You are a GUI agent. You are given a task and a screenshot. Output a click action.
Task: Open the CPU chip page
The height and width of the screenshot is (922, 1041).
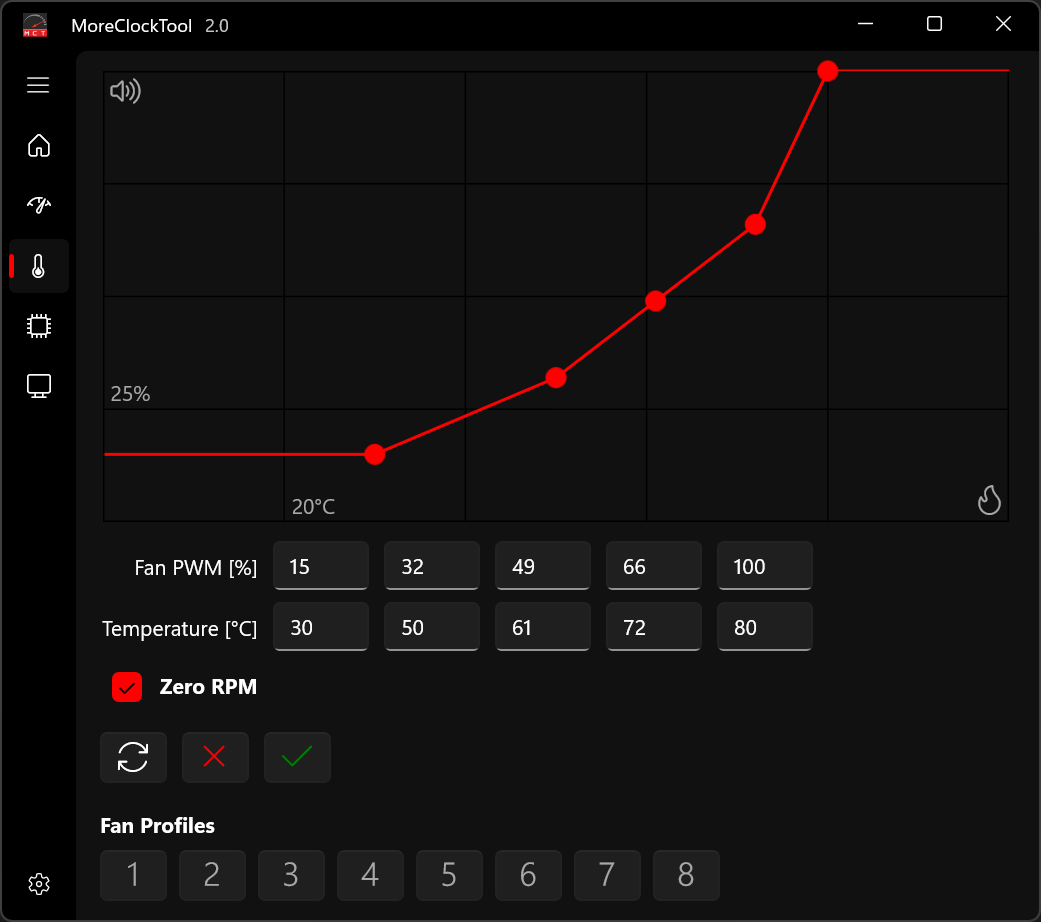[38, 325]
